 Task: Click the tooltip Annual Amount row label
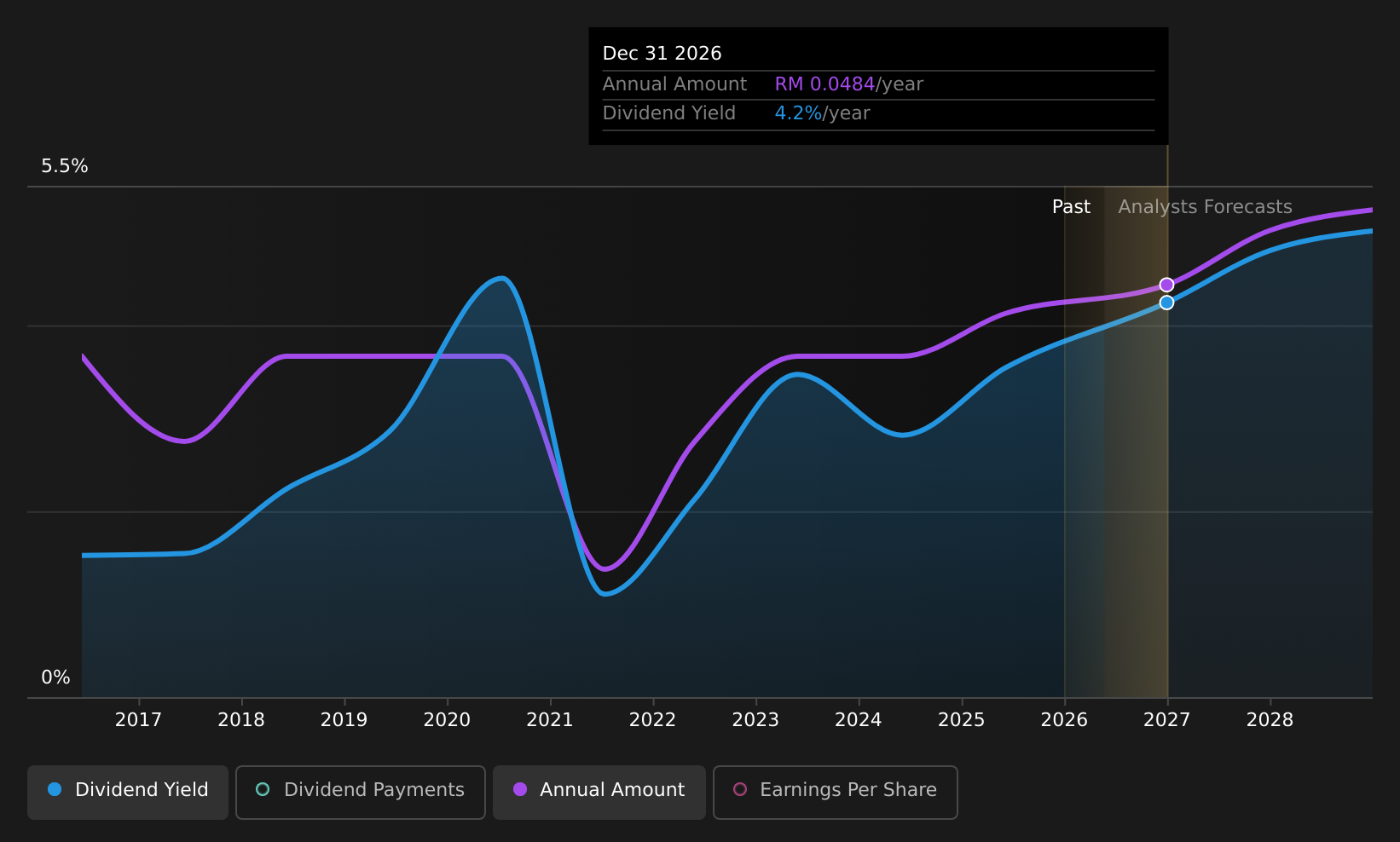pos(674,84)
